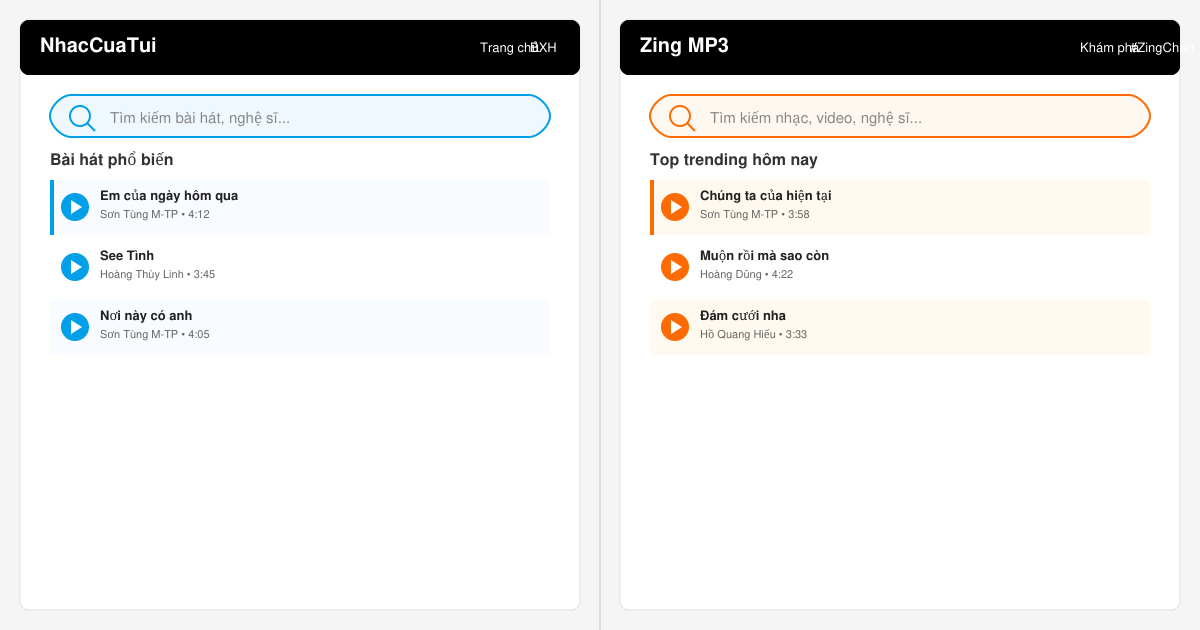This screenshot has height=630, width=1200.
Task: Click the Zing MP3 logo title
Action: 684,45
